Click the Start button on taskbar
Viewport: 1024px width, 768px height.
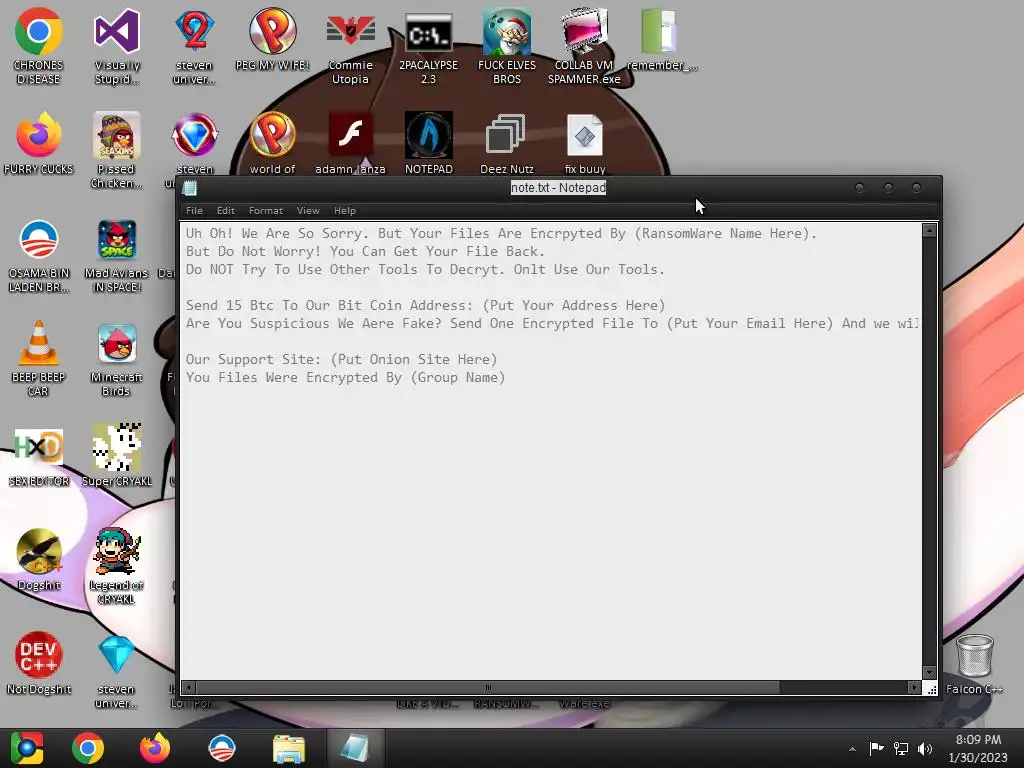(x=26, y=748)
